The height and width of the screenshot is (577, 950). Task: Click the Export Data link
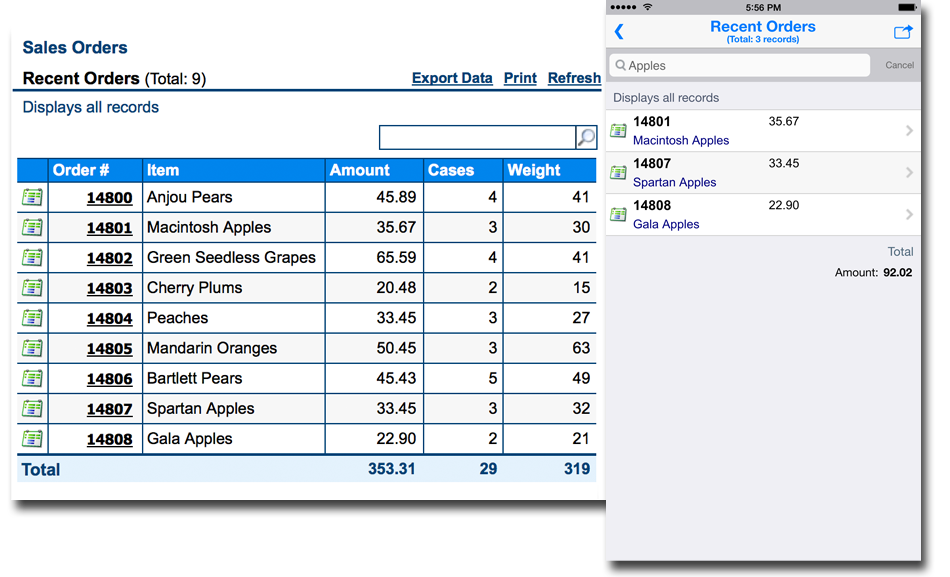(x=452, y=78)
